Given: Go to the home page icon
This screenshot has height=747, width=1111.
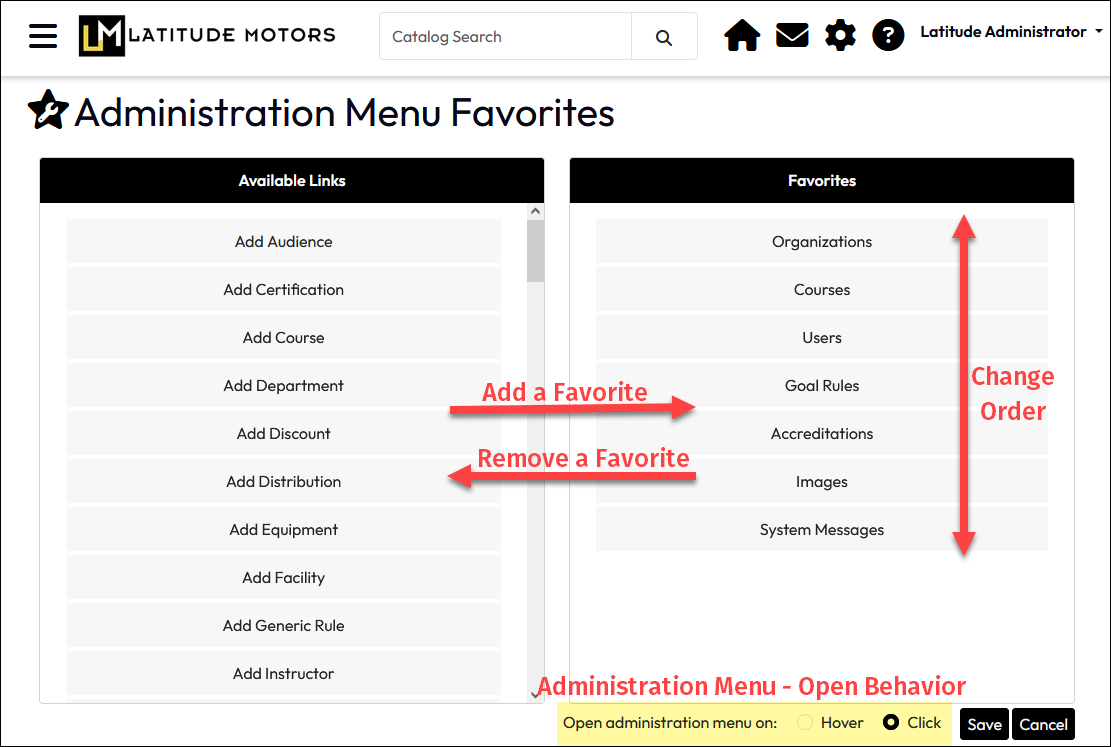Looking at the screenshot, I should click(x=742, y=36).
